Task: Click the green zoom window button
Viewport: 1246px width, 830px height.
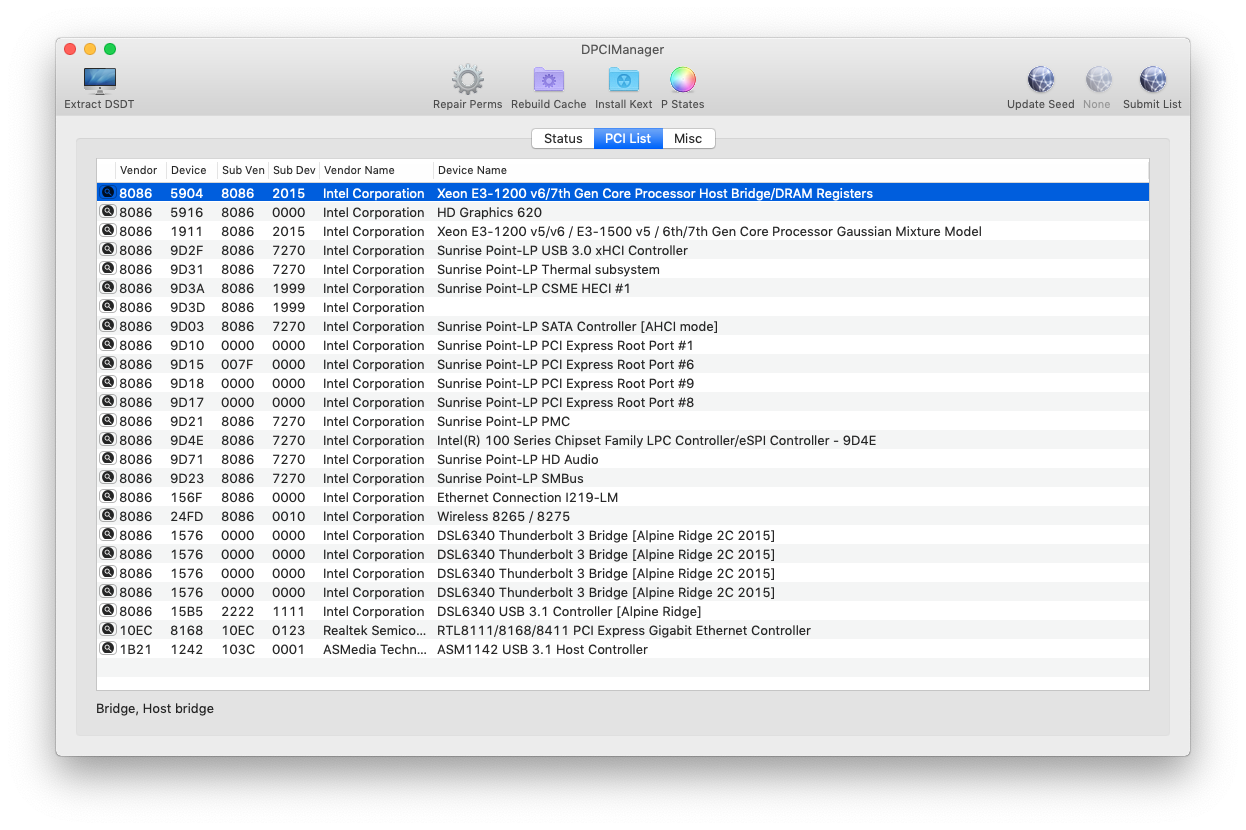Action: point(110,49)
